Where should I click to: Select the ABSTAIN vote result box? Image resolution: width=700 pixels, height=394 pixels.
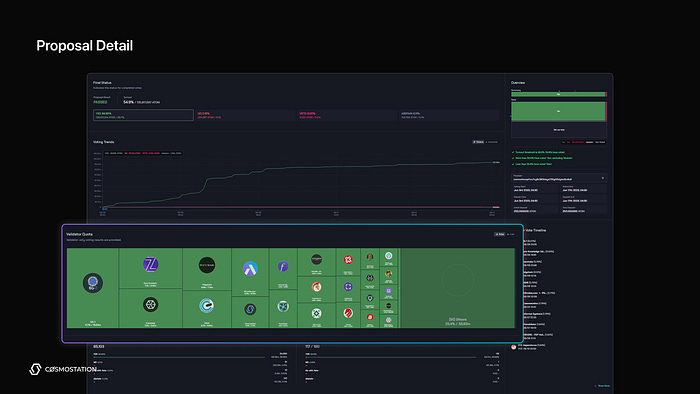449,115
